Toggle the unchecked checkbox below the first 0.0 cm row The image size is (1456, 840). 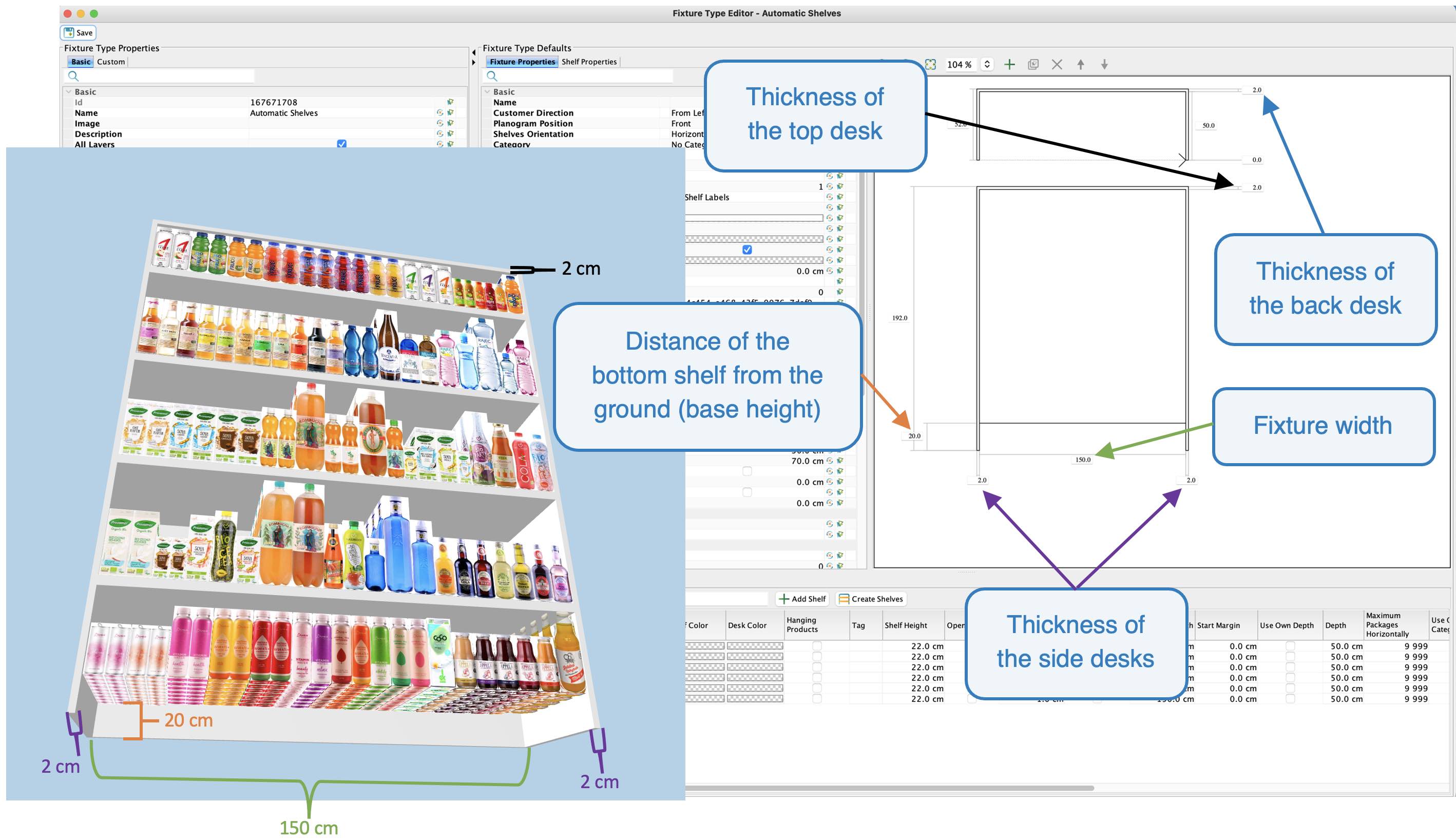747,492
